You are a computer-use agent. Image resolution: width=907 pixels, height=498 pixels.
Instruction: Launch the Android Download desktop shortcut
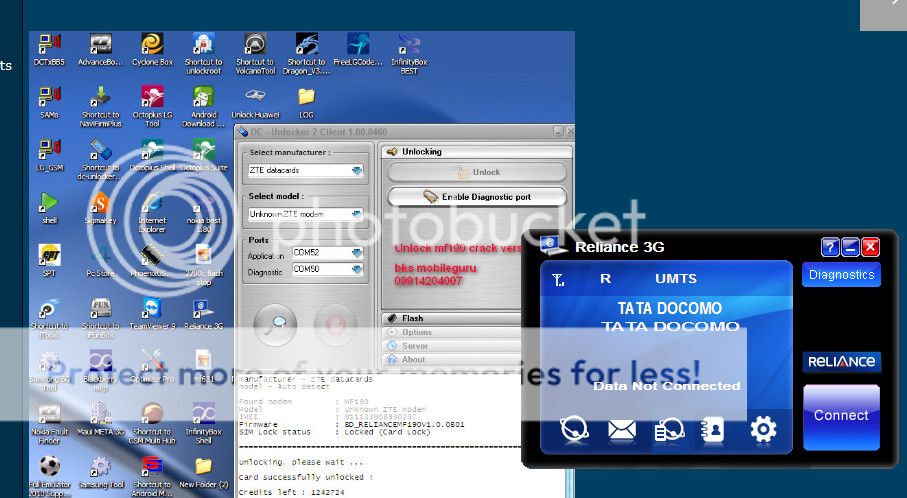point(203,107)
